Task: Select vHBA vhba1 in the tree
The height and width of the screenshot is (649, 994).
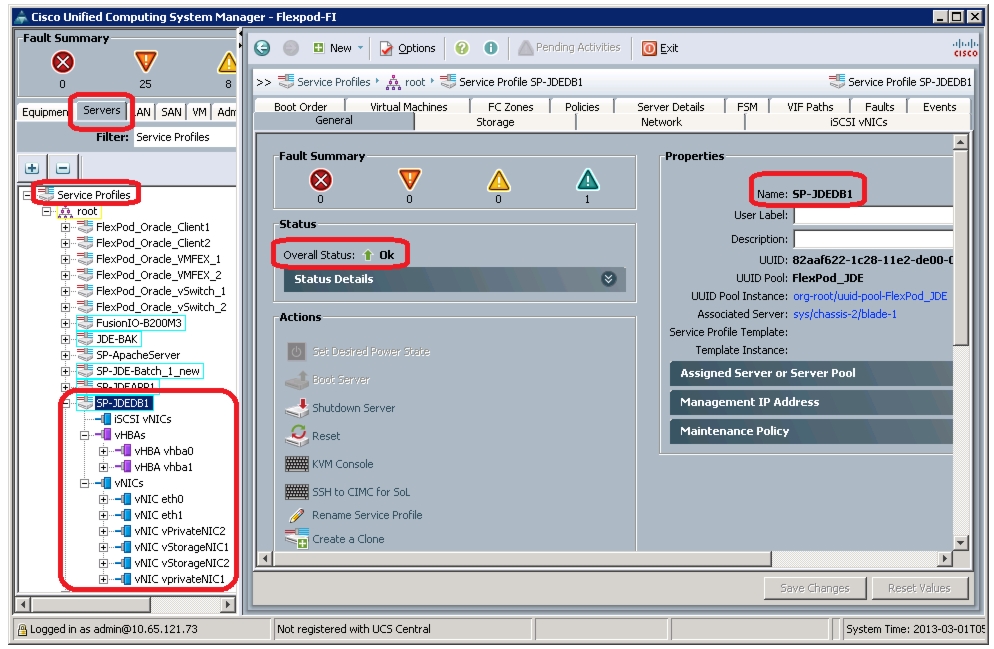Action: 163,467
